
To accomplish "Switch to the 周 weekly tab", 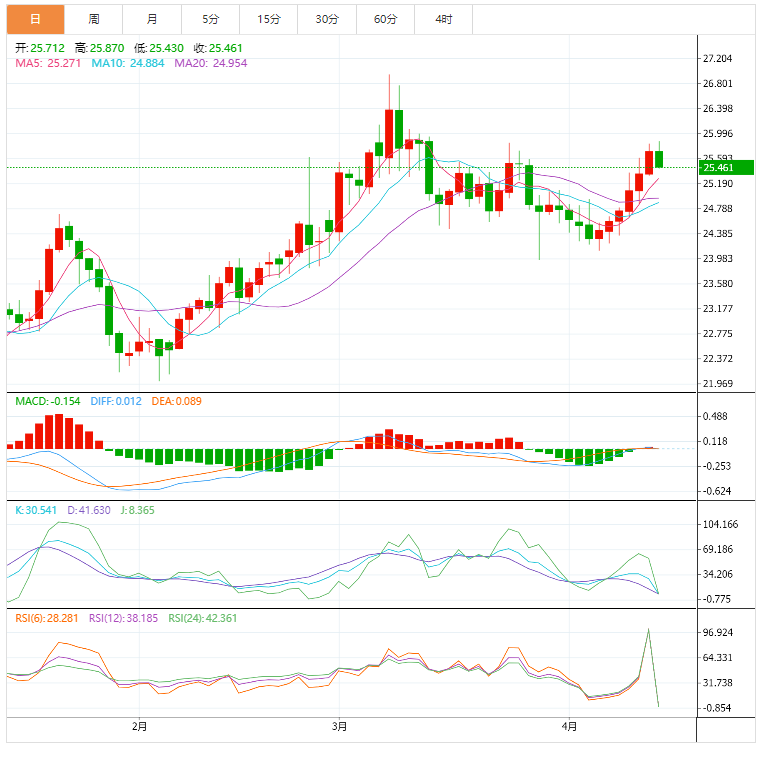I will click(x=94, y=19).
